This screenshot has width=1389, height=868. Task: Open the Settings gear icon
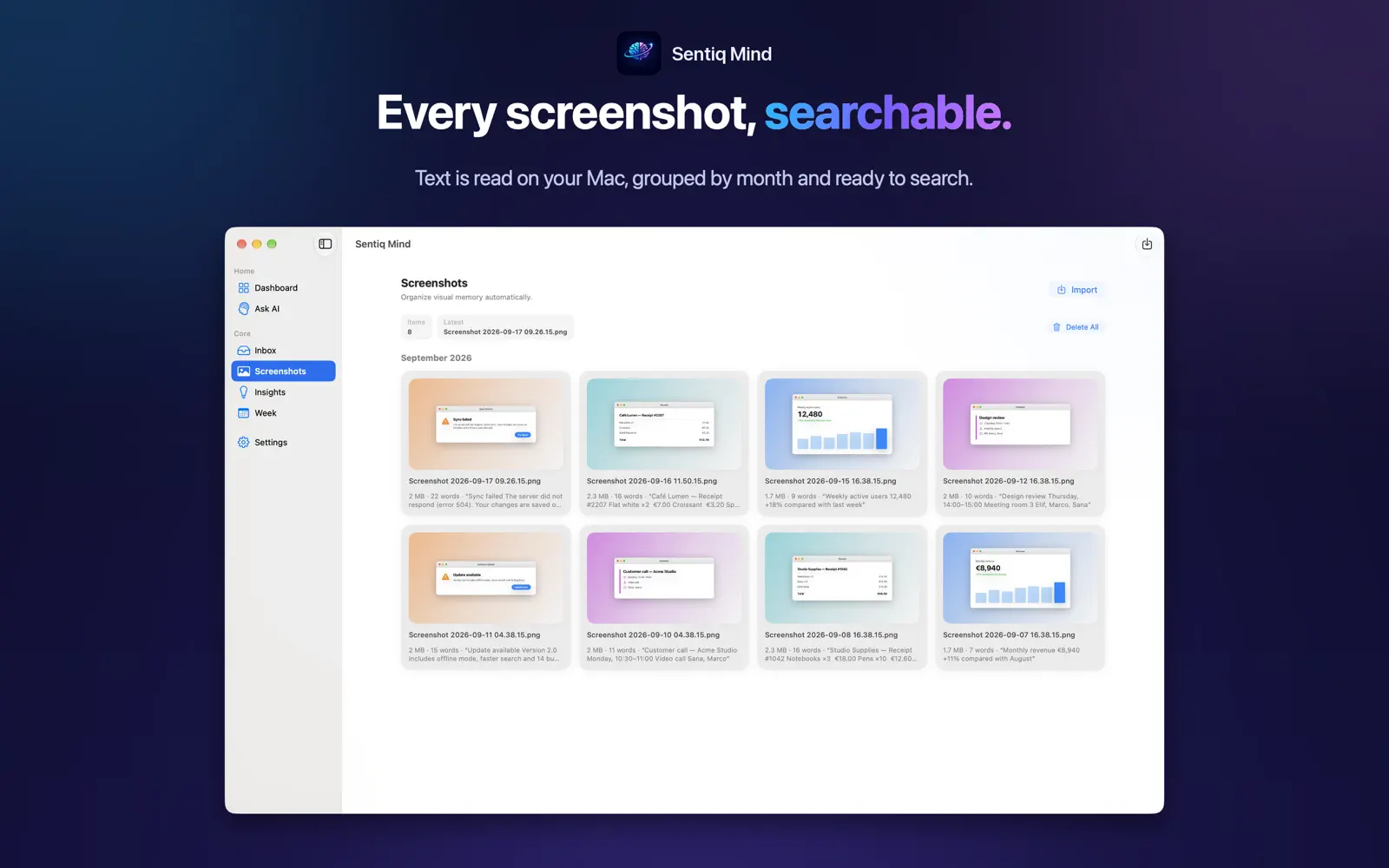(244, 443)
